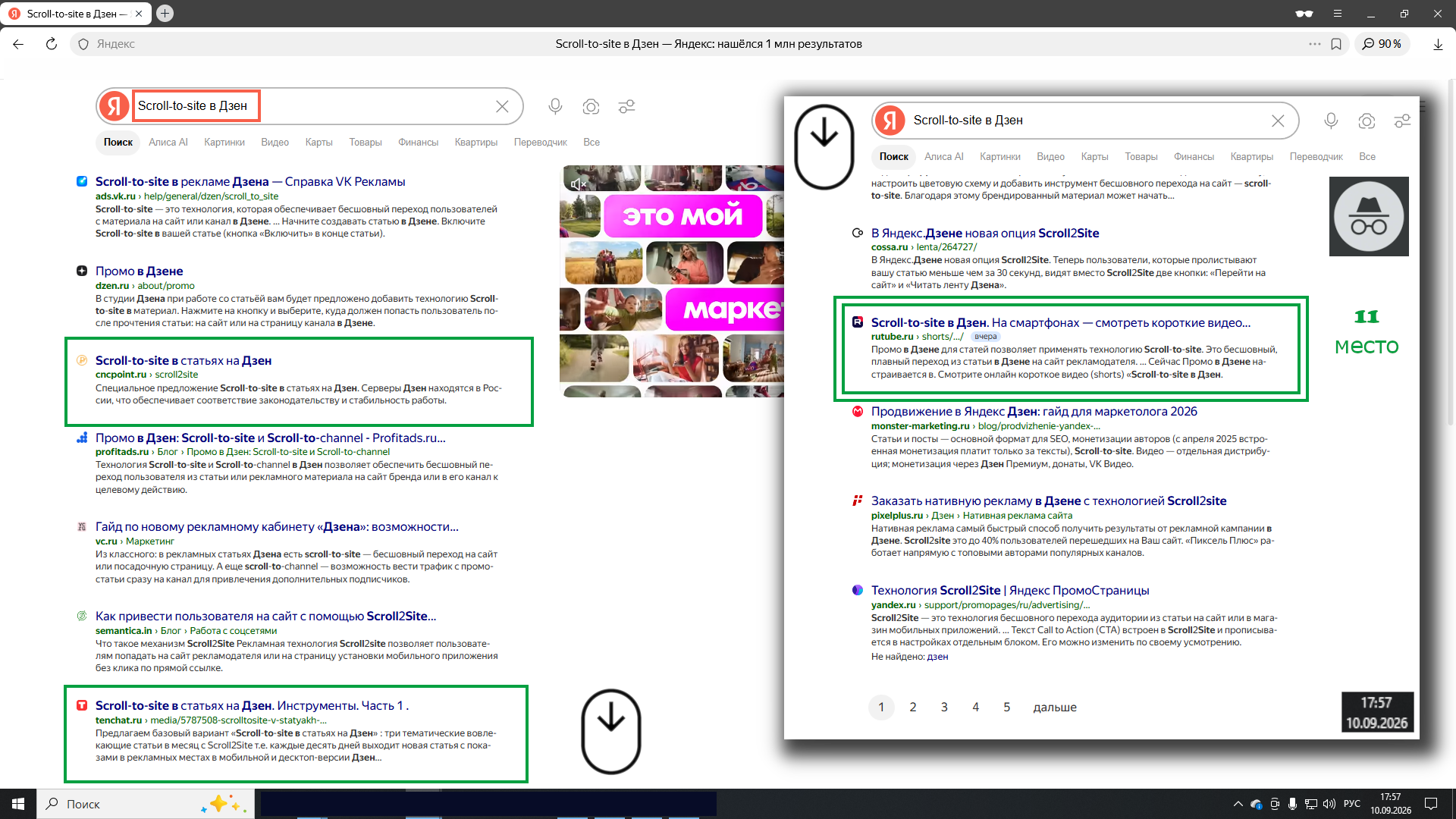This screenshot has width=1456, height=819.
Task: Expand the Все tab on left page
Action: (591, 142)
